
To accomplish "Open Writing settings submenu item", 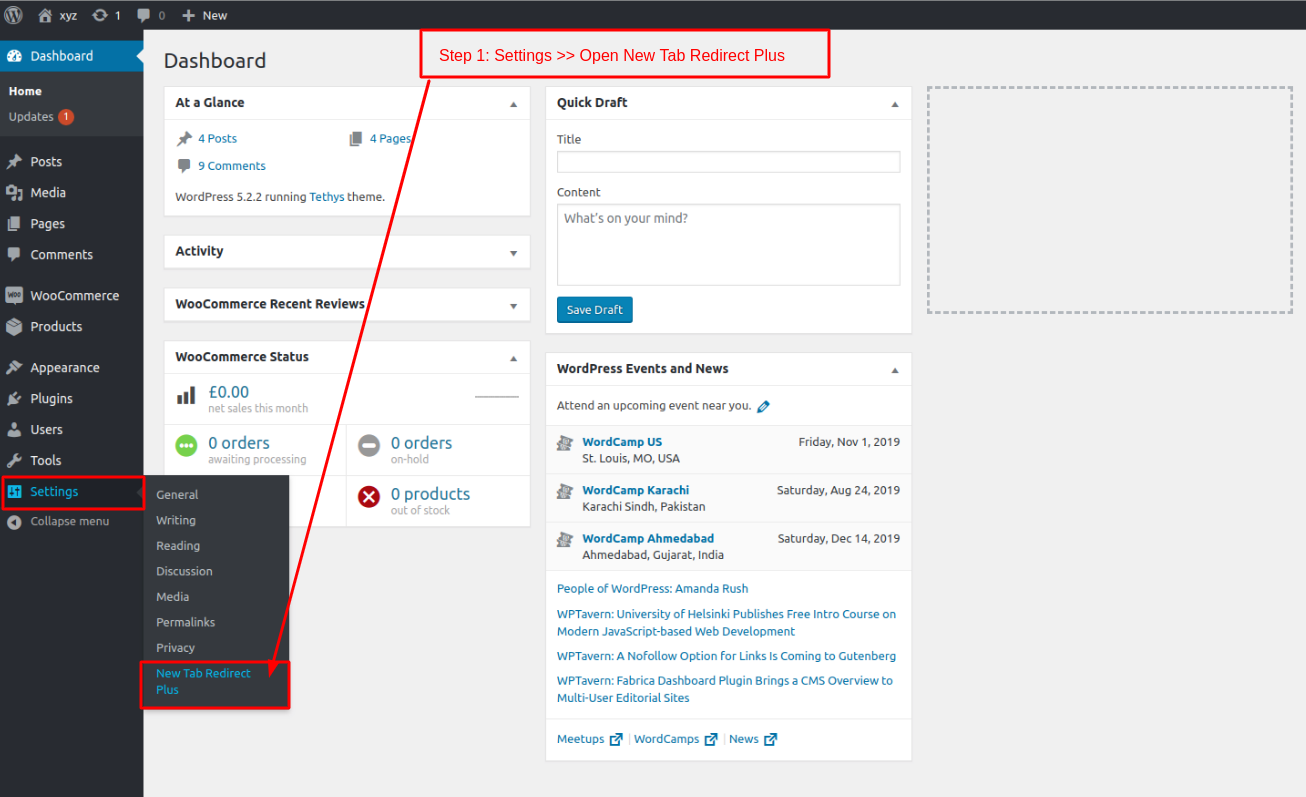I will pyautogui.click(x=176, y=520).
